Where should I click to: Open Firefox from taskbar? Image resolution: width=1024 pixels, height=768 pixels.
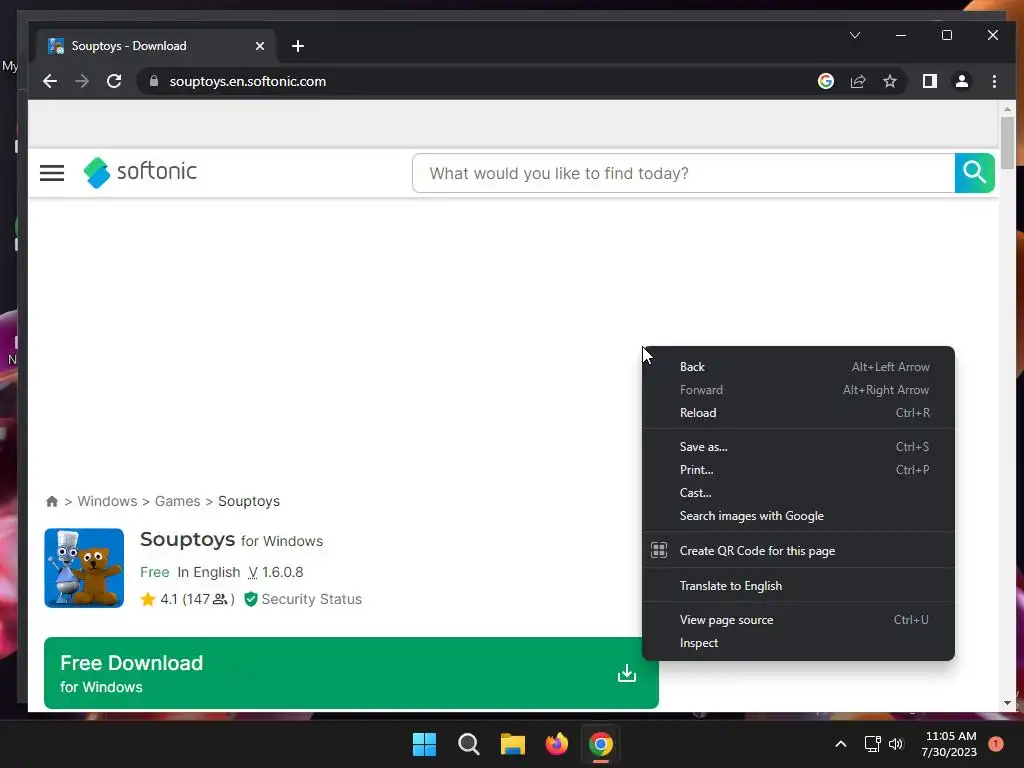(556, 744)
